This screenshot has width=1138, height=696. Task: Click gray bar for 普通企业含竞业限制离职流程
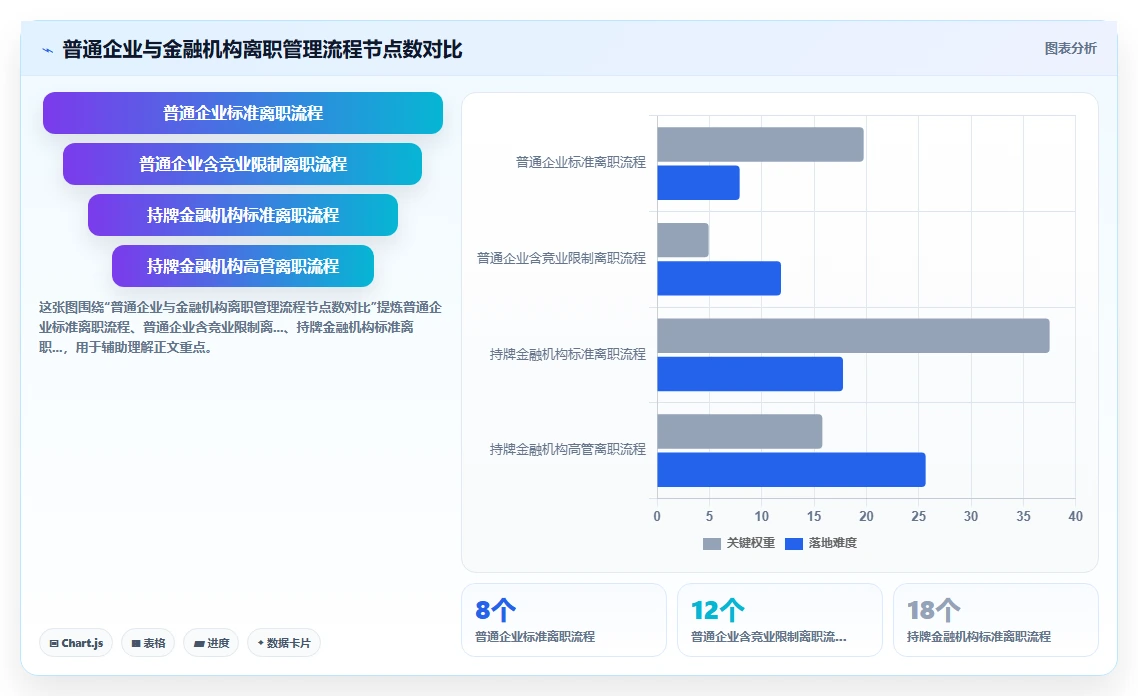(x=683, y=240)
